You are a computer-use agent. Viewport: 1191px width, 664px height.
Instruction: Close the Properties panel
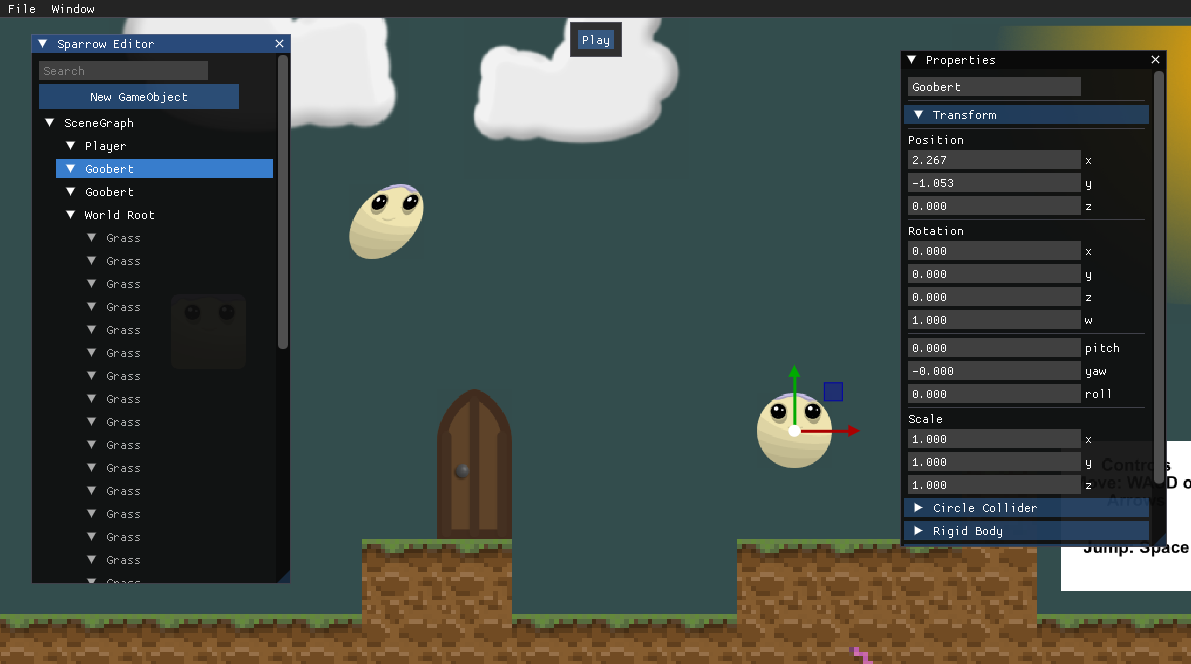pos(1155,59)
